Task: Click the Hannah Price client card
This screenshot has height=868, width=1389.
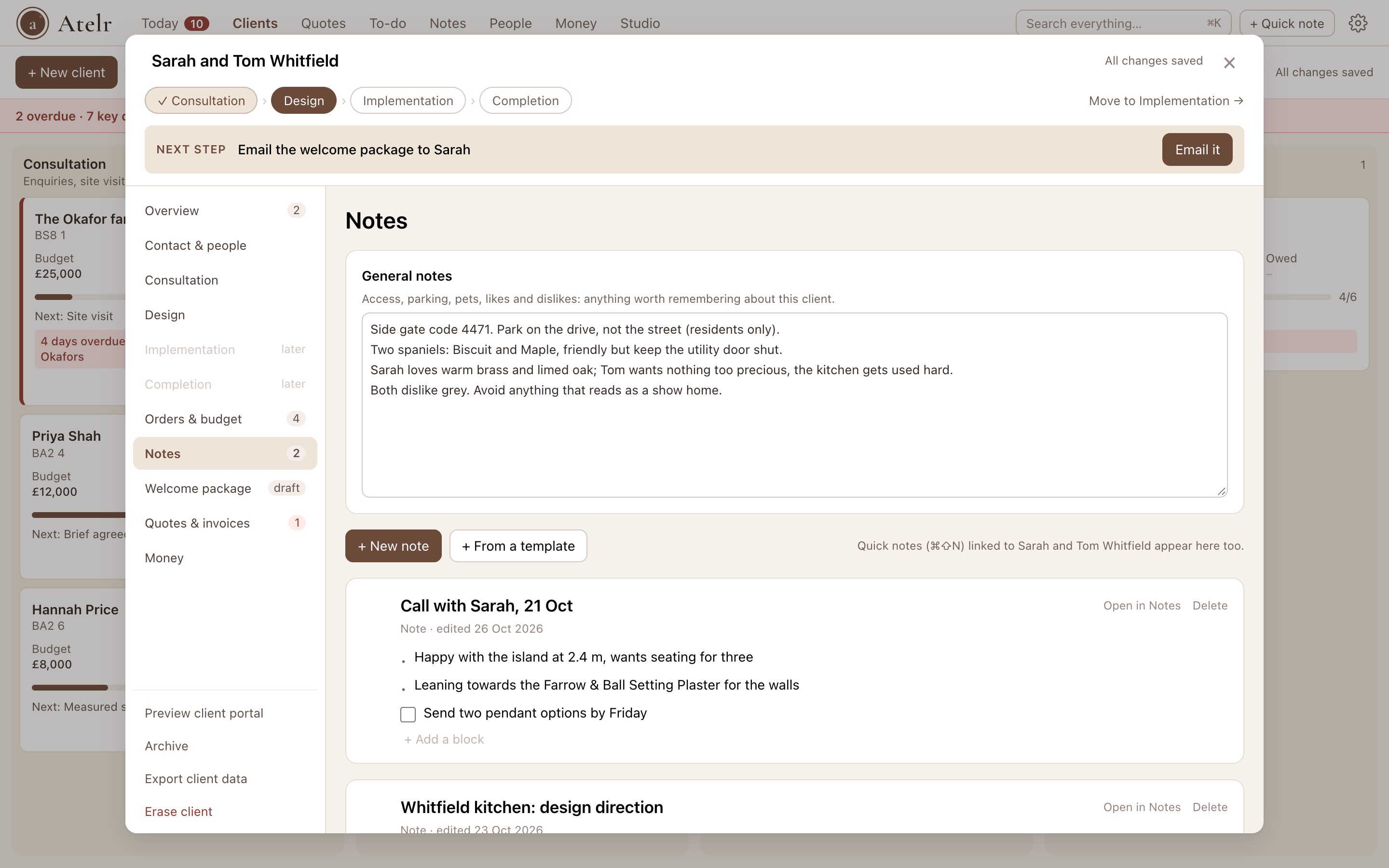Action: tap(73, 670)
